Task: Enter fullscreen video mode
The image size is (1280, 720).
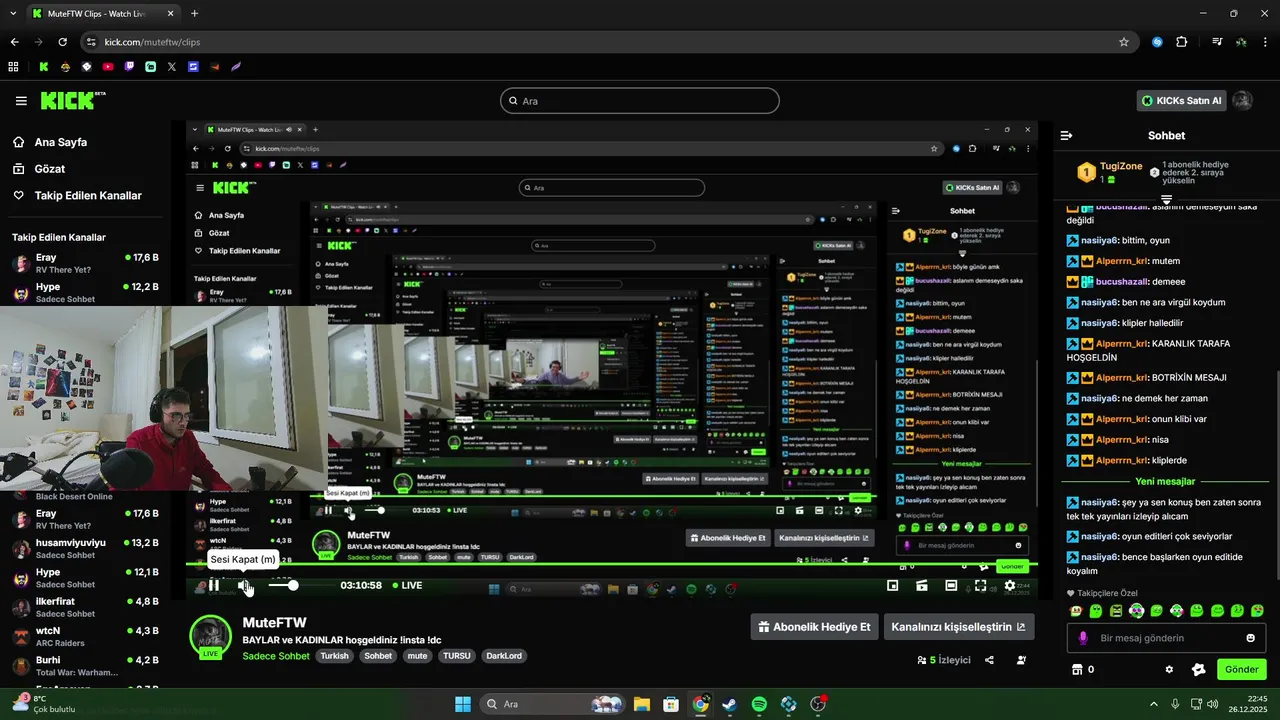Action: coord(980,586)
